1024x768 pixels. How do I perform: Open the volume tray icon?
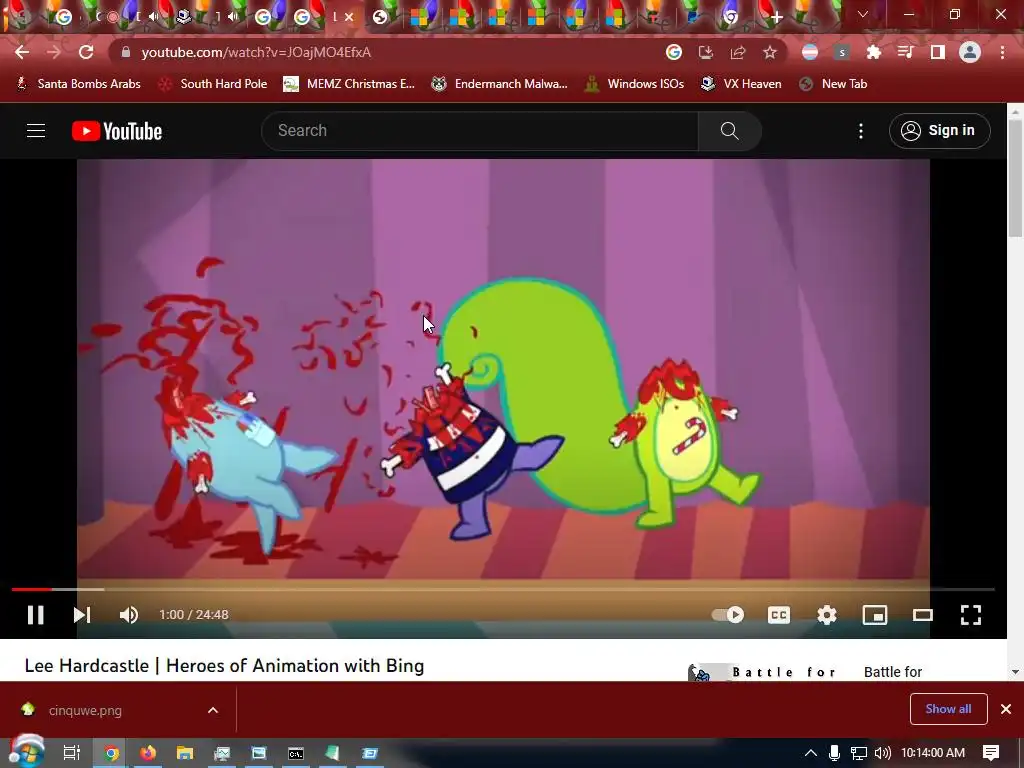882,753
